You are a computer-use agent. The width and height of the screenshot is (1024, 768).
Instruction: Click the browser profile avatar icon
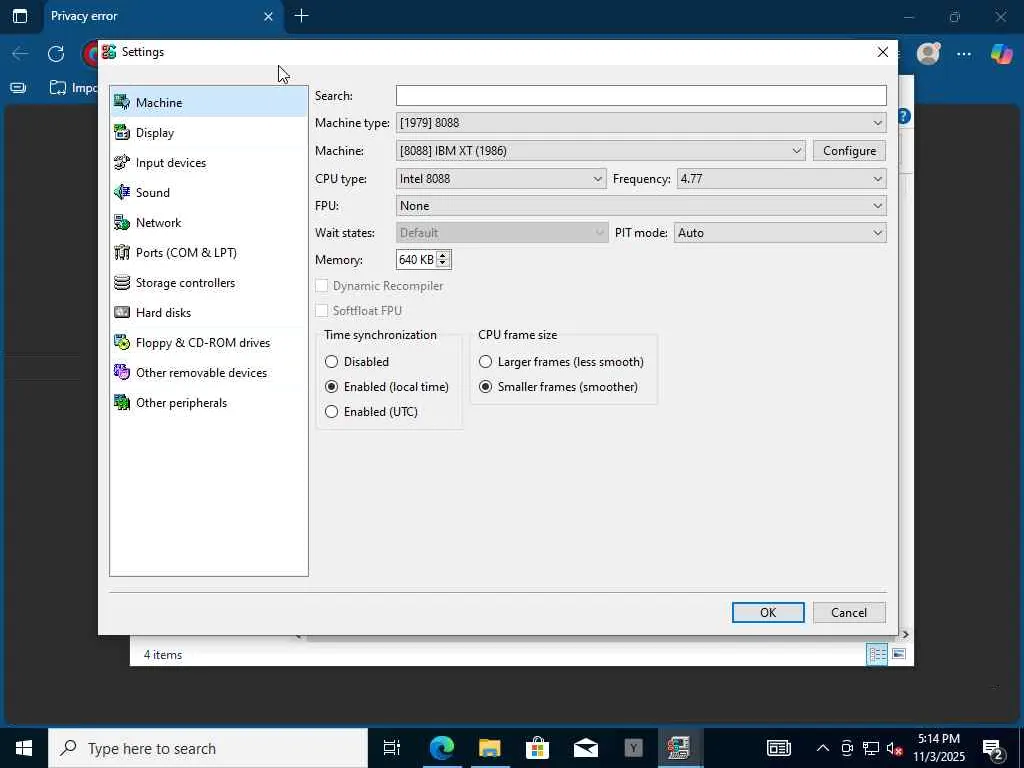pos(928,54)
